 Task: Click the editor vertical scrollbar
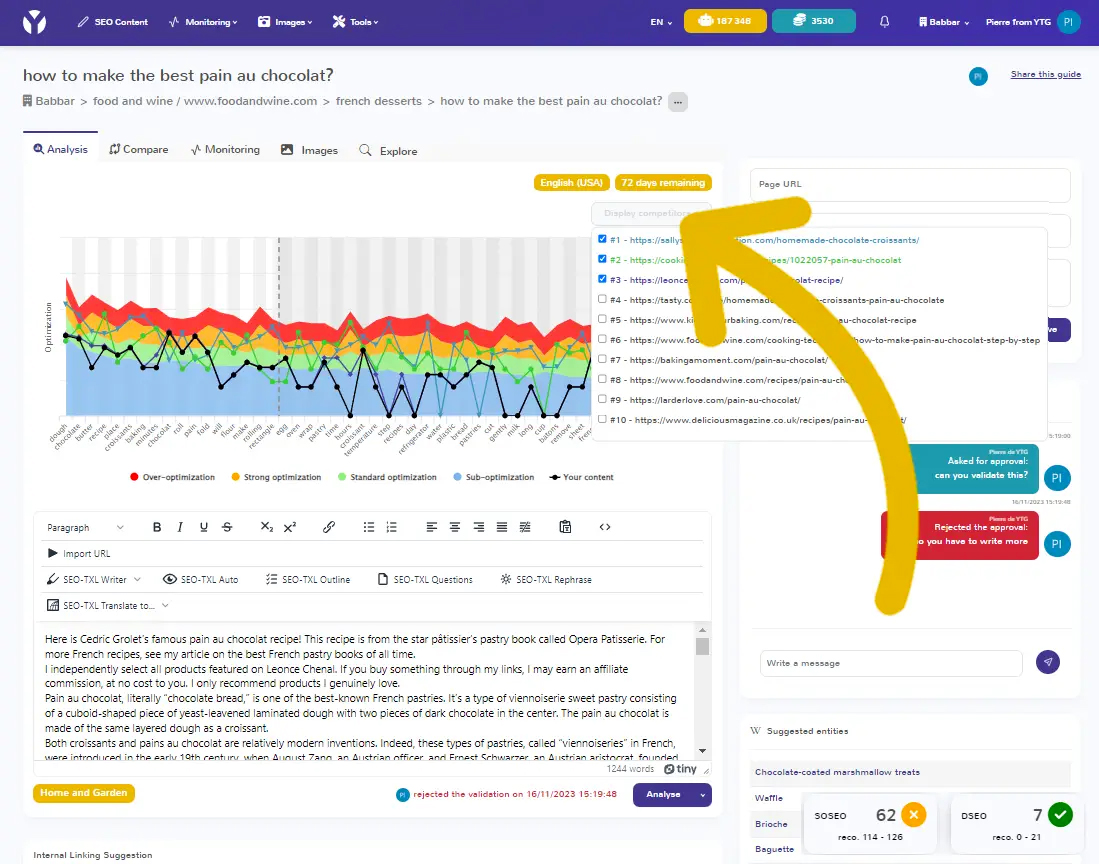pos(702,690)
